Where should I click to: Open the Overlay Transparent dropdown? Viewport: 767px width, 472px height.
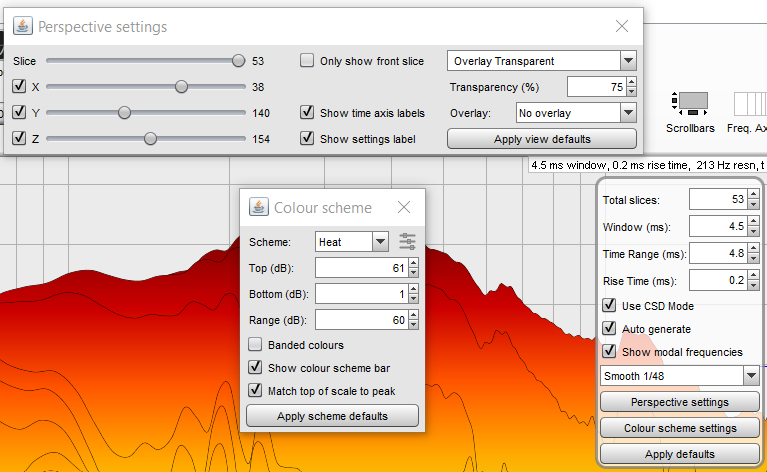coord(628,61)
